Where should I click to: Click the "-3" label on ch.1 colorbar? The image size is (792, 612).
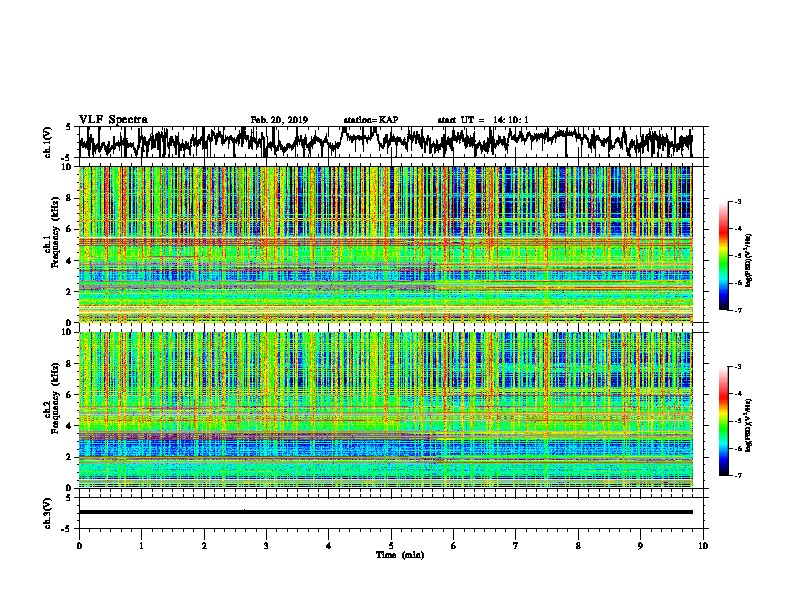point(737,202)
